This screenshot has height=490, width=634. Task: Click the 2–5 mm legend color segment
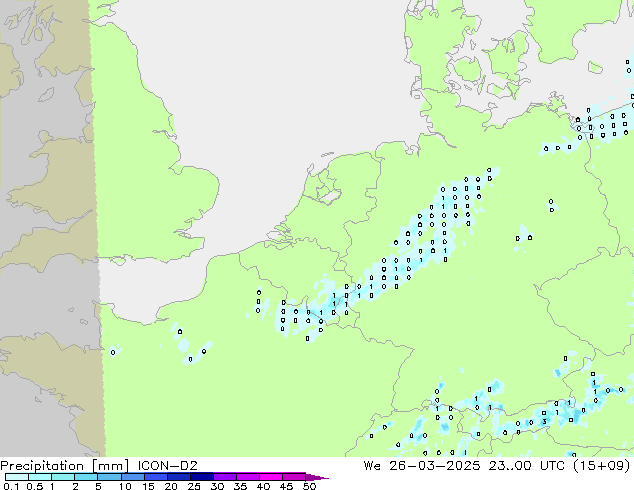coord(86,477)
